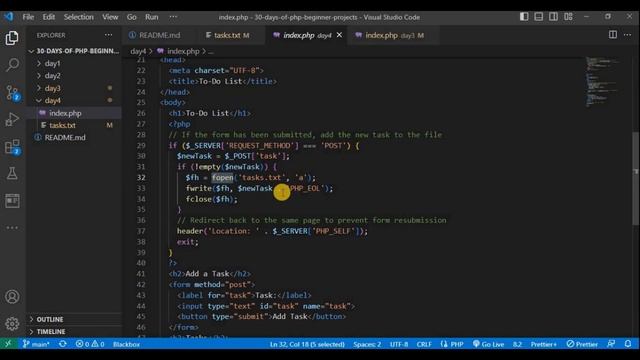Image resolution: width=640 pixels, height=360 pixels.
Task: Expand the TIMELINE section
Action: pos(50,331)
